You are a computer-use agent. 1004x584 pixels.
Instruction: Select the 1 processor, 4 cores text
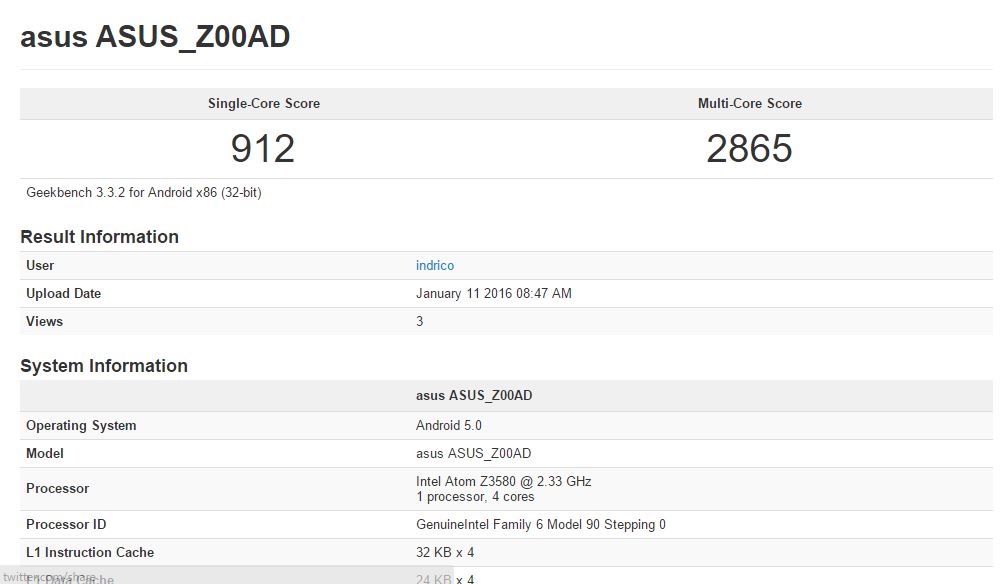coord(474,497)
